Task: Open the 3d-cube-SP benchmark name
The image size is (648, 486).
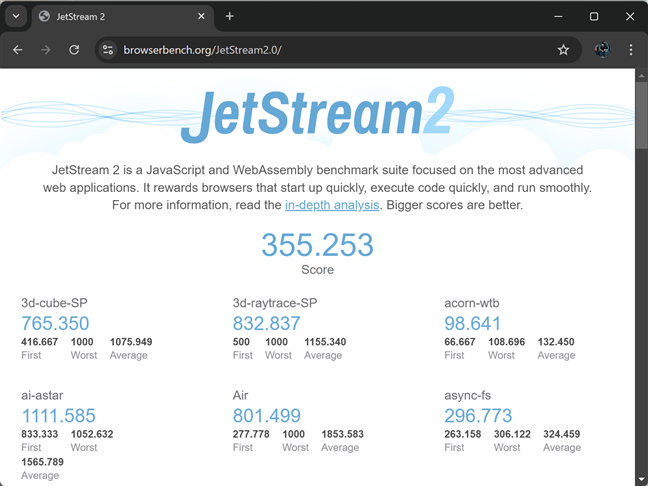Action: (54, 303)
